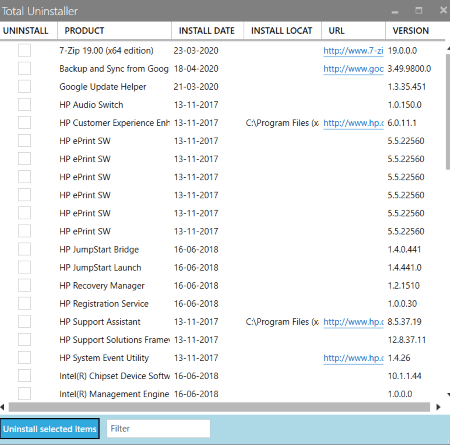Focus the Filter input field

158,428
